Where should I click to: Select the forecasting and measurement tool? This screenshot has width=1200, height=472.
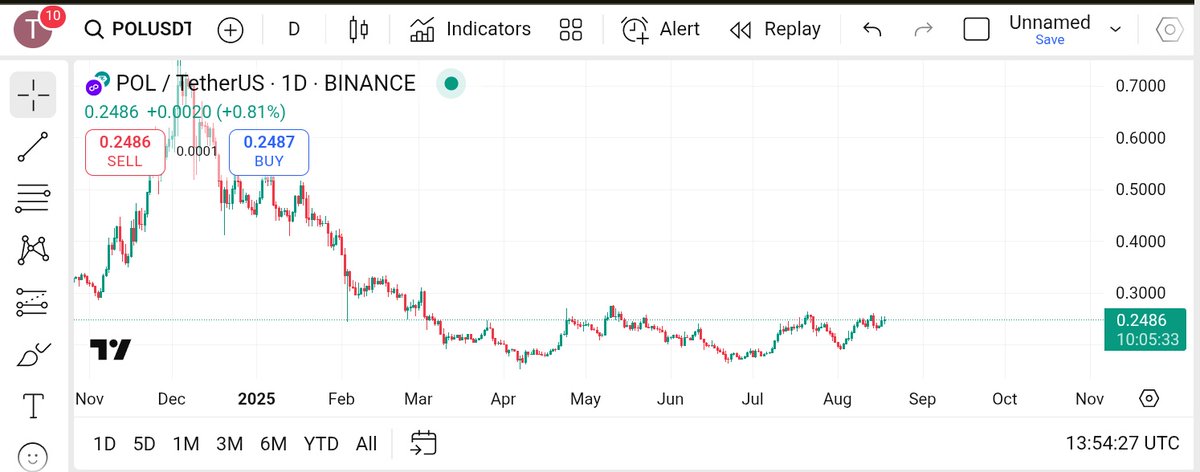pyautogui.click(x=33, y=302)
